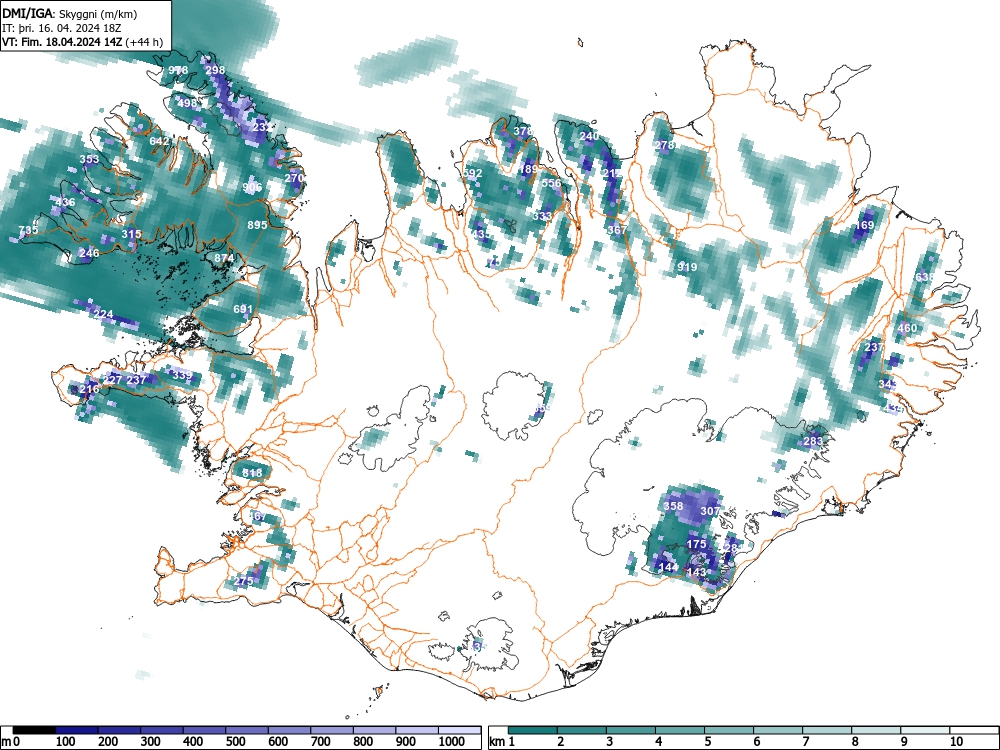Image resolution: width=1000 pixels, height=750 pixels.
Task: Click the 735 visibility value
Action: pos(29,230)
